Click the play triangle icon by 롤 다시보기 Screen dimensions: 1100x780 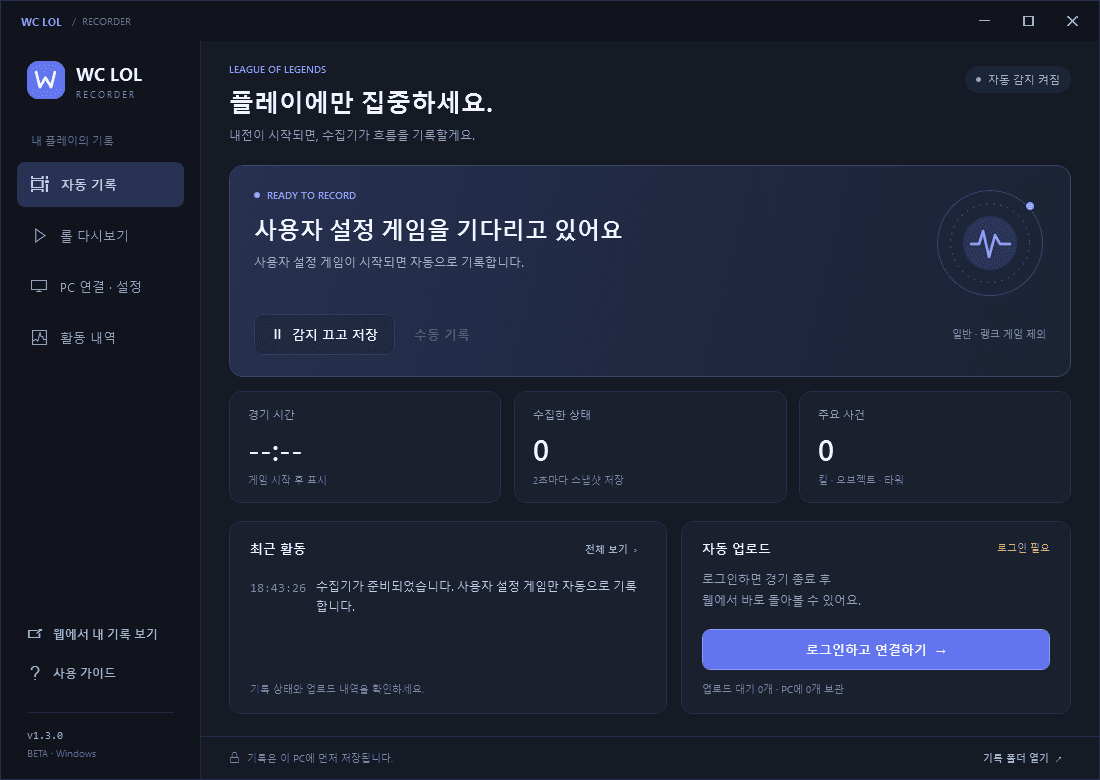tap(40, 236)
